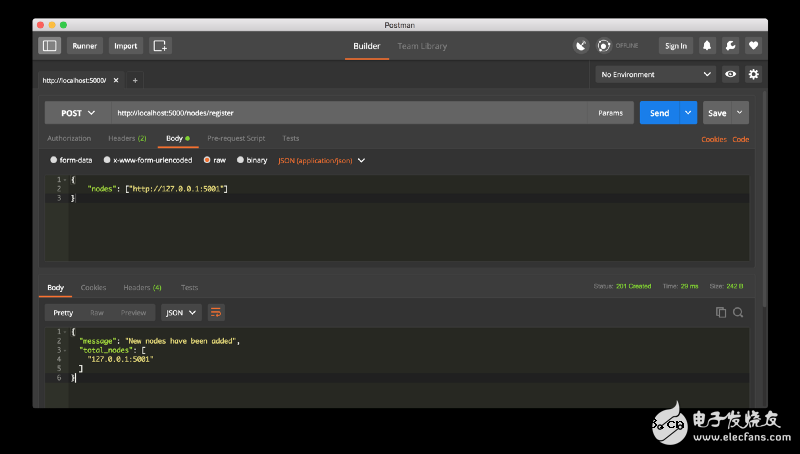Search within the response body
The width and height of the screenshot is (800, 454).
coord(738,312)
